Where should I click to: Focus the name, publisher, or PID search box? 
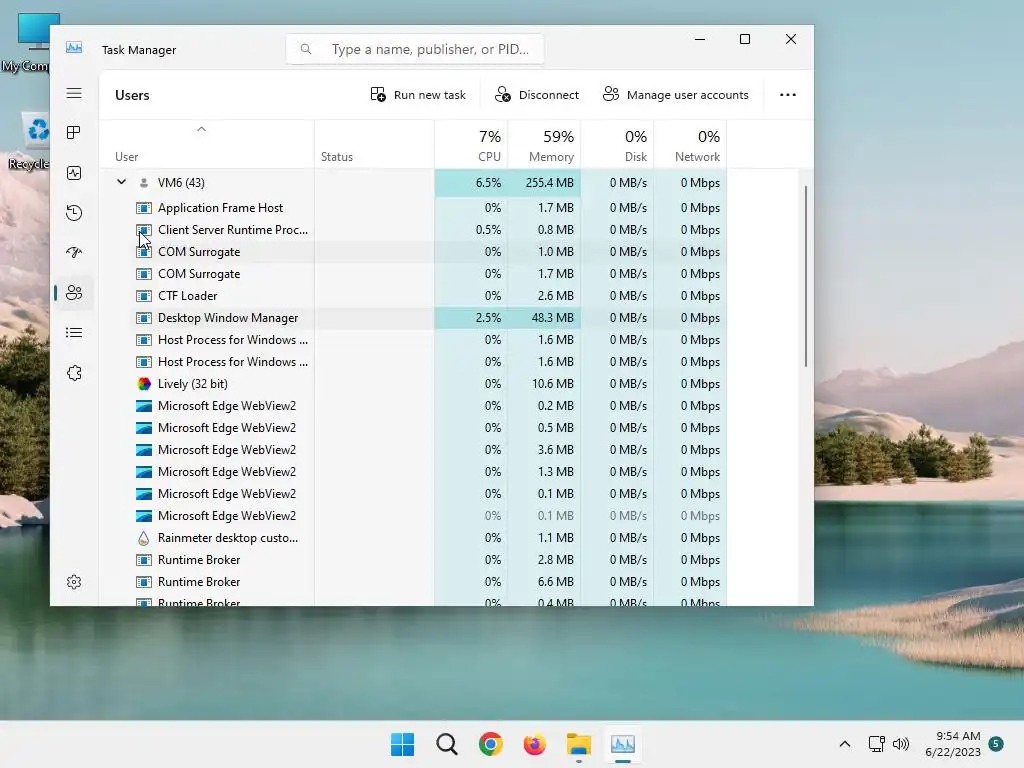(415, 49)
